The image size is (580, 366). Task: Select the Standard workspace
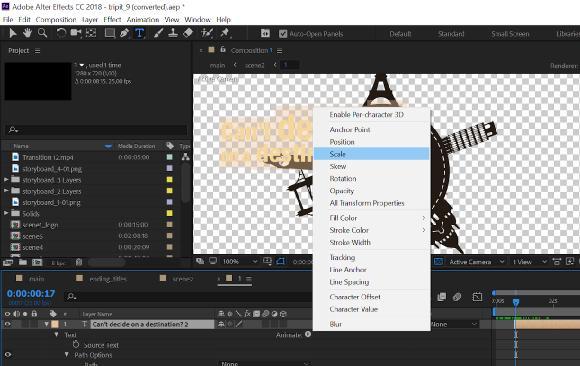click(451, 34)
